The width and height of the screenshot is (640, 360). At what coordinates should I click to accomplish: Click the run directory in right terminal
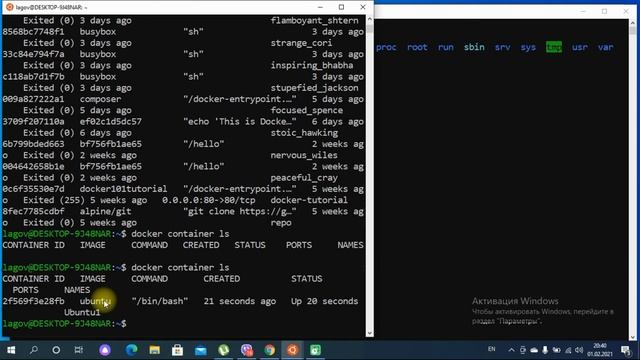click(445, 47)
